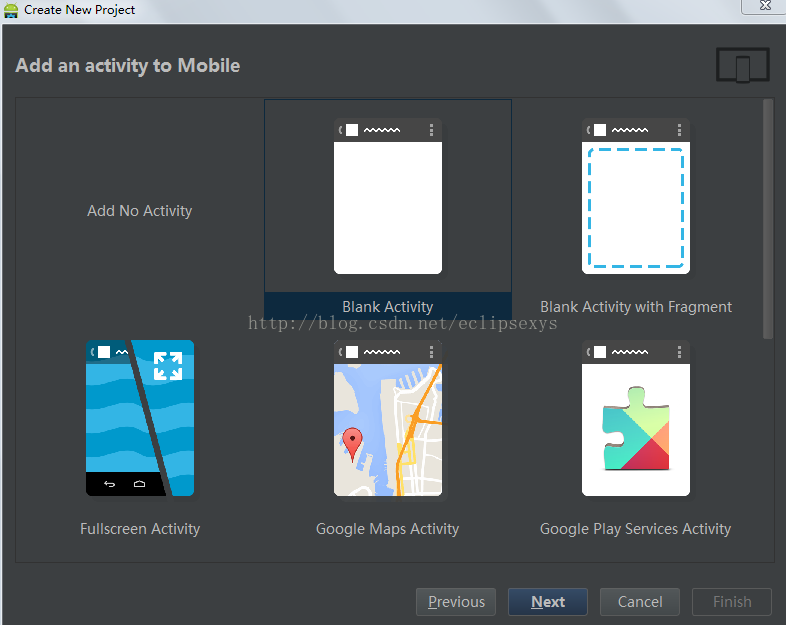The width and height of the screenshot is (786, 625).
Task: Click the Google Maps Activity label
Action: coord(387,529)
